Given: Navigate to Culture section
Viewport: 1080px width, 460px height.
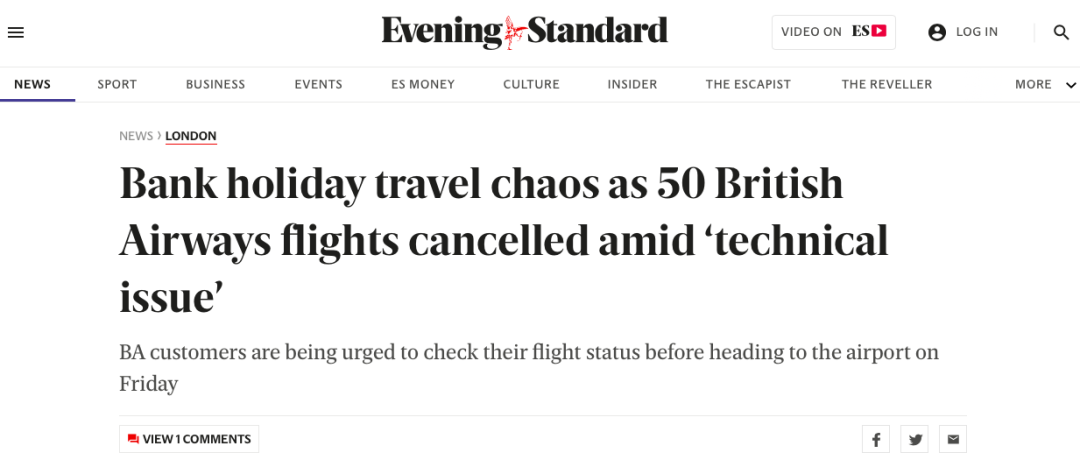Looking at the screenshot, I should 531,84.
